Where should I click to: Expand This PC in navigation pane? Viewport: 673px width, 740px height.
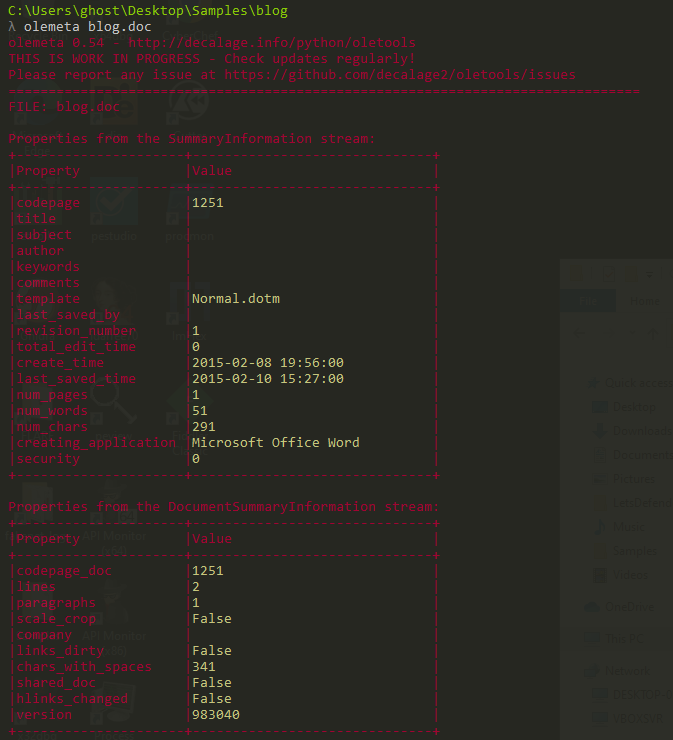[x=624, y=638]
